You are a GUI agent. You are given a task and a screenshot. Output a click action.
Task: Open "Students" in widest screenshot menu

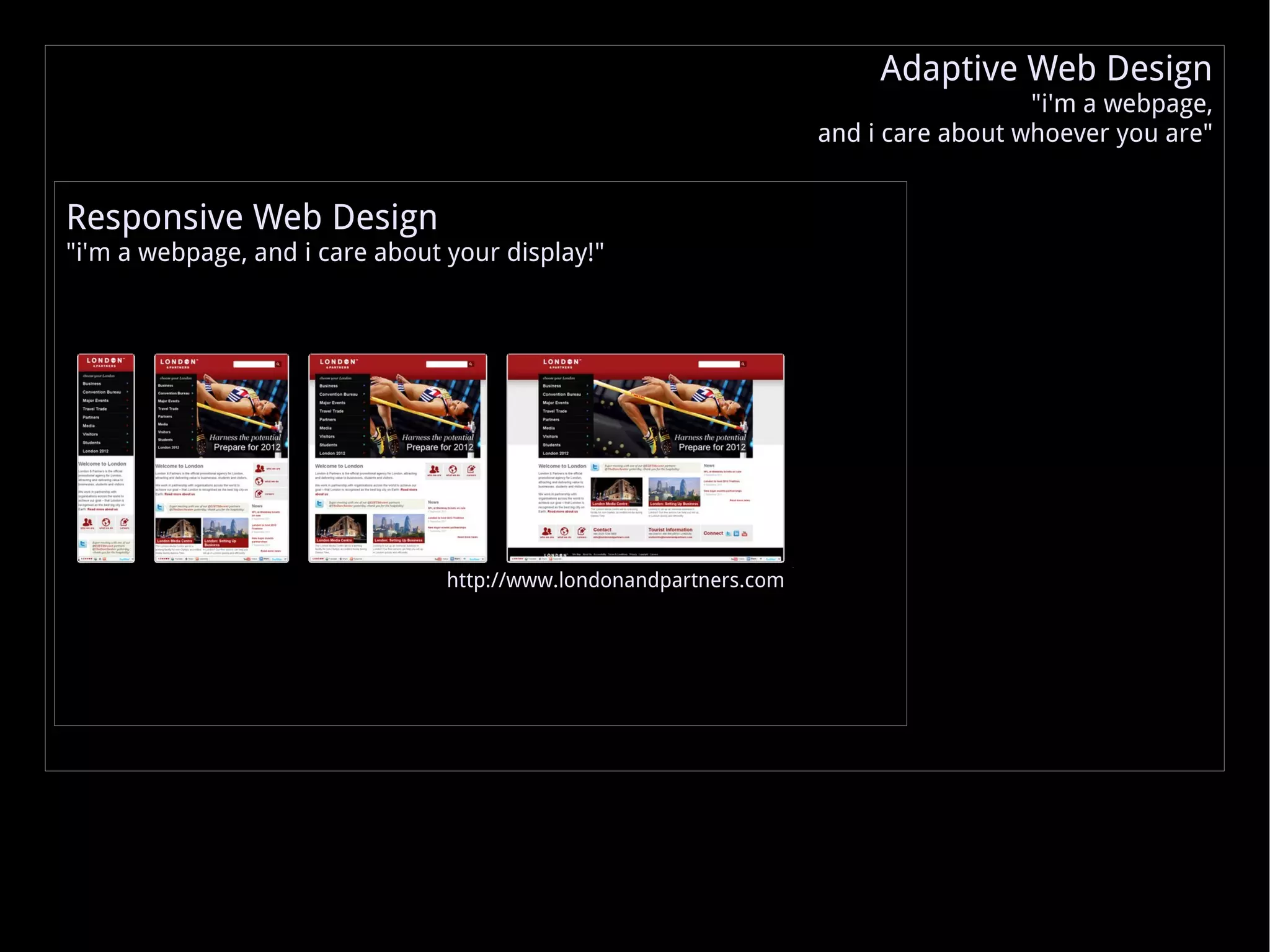pos(551,445)
